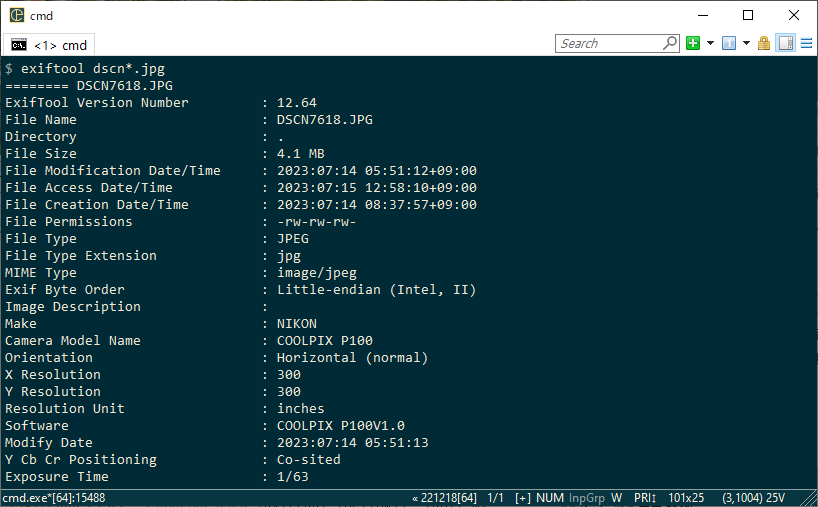Open dropdown arrow next to new console button

(x=710, y=43)
